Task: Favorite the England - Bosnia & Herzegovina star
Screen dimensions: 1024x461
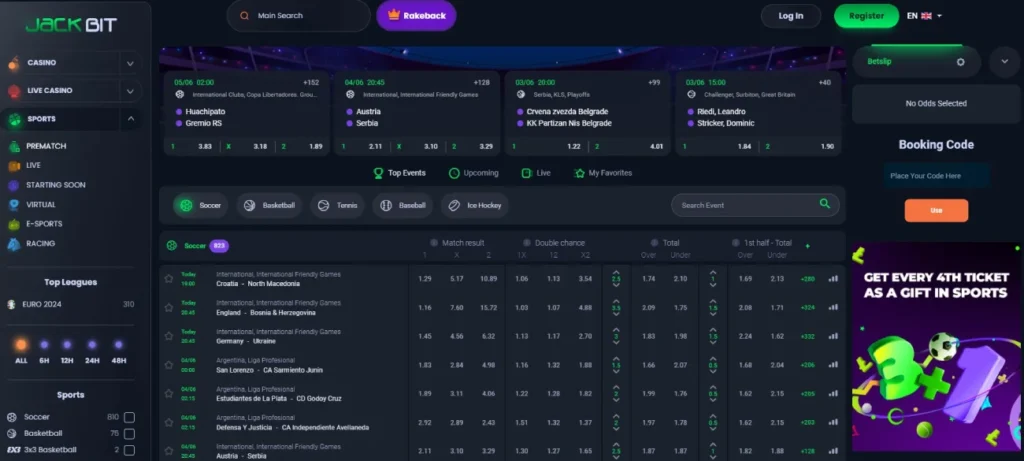Action: (x=168, y=308)
